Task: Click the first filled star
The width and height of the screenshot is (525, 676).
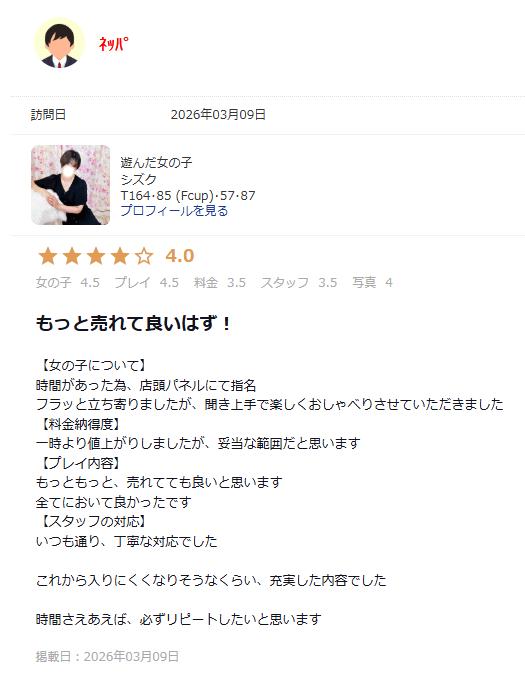Action: pos(48,256)
